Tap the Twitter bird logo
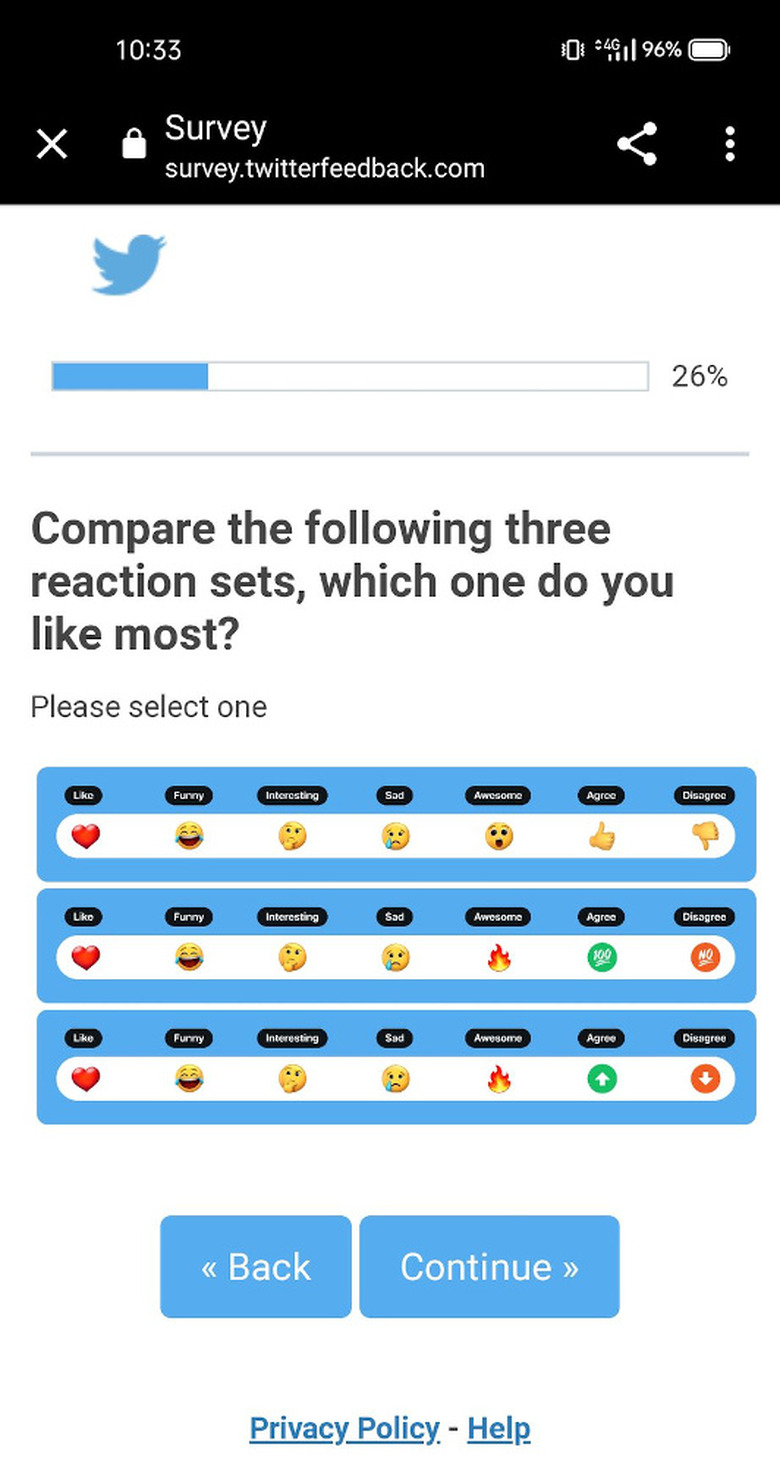Screen dimensions: 780x1466 point(128,264)
